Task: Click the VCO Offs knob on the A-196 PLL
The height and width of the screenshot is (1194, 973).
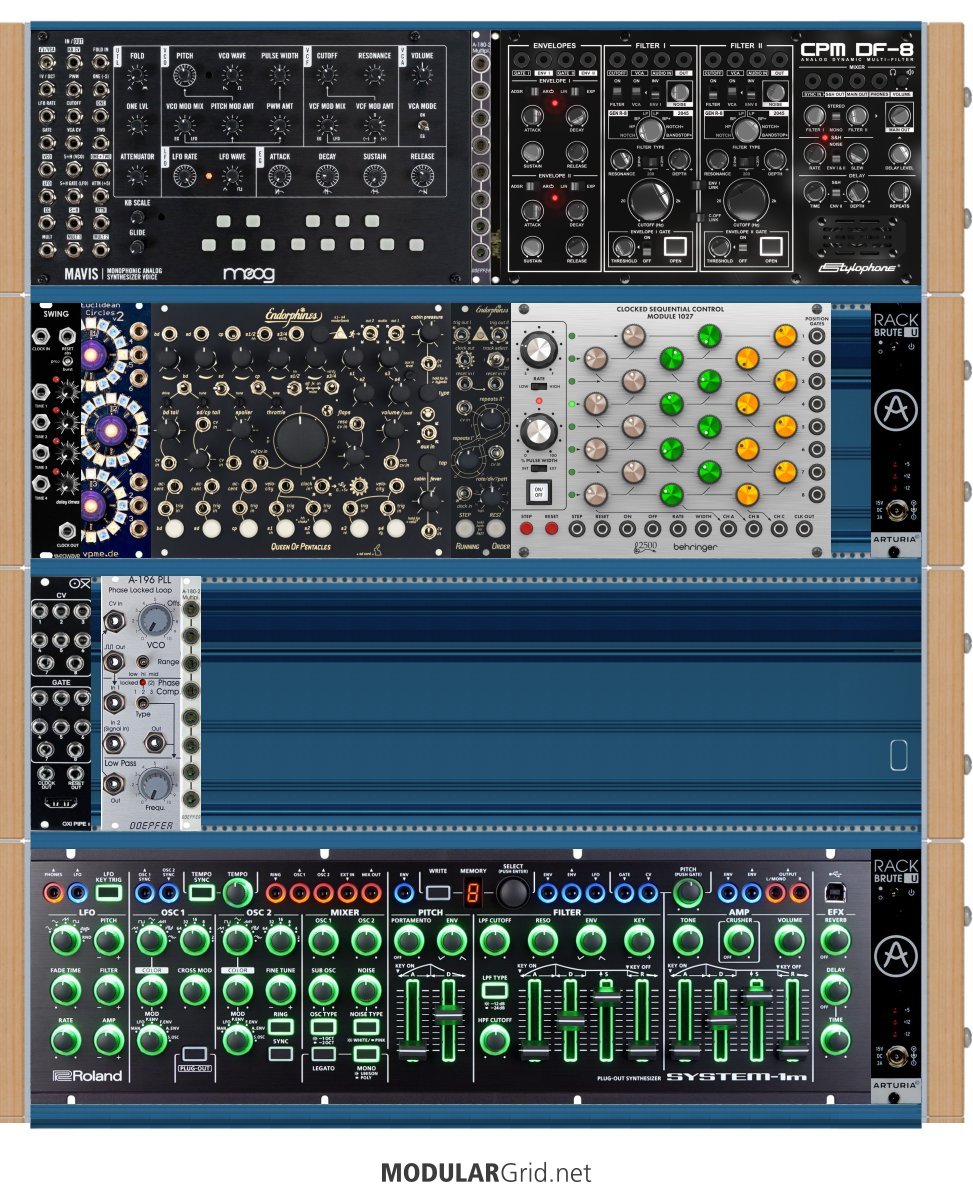Action: click(x=155, y=622)
